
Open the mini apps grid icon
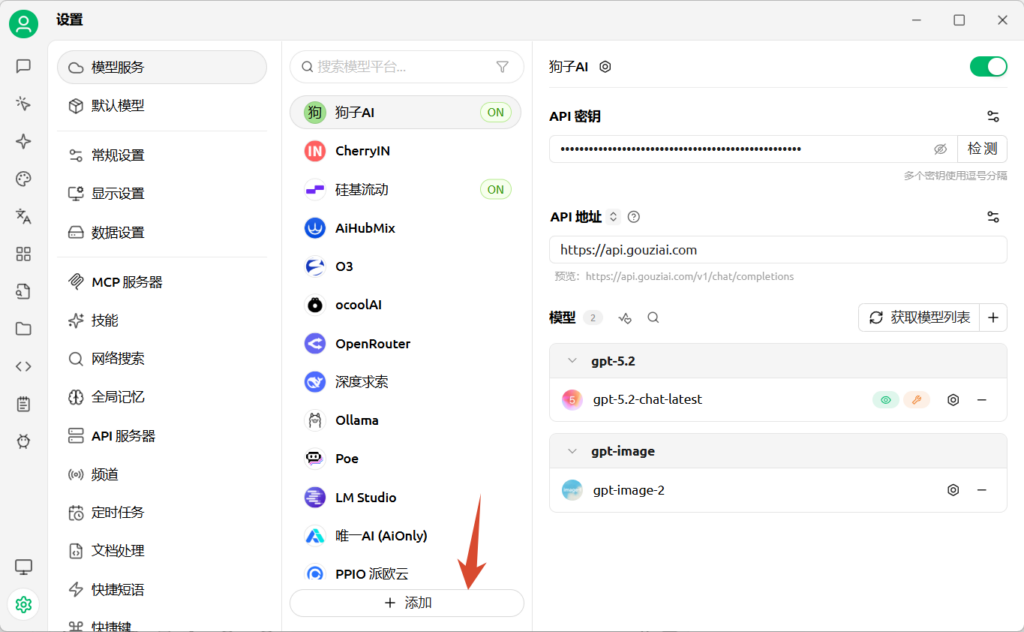pyautogui.click(x=24, y=254)
